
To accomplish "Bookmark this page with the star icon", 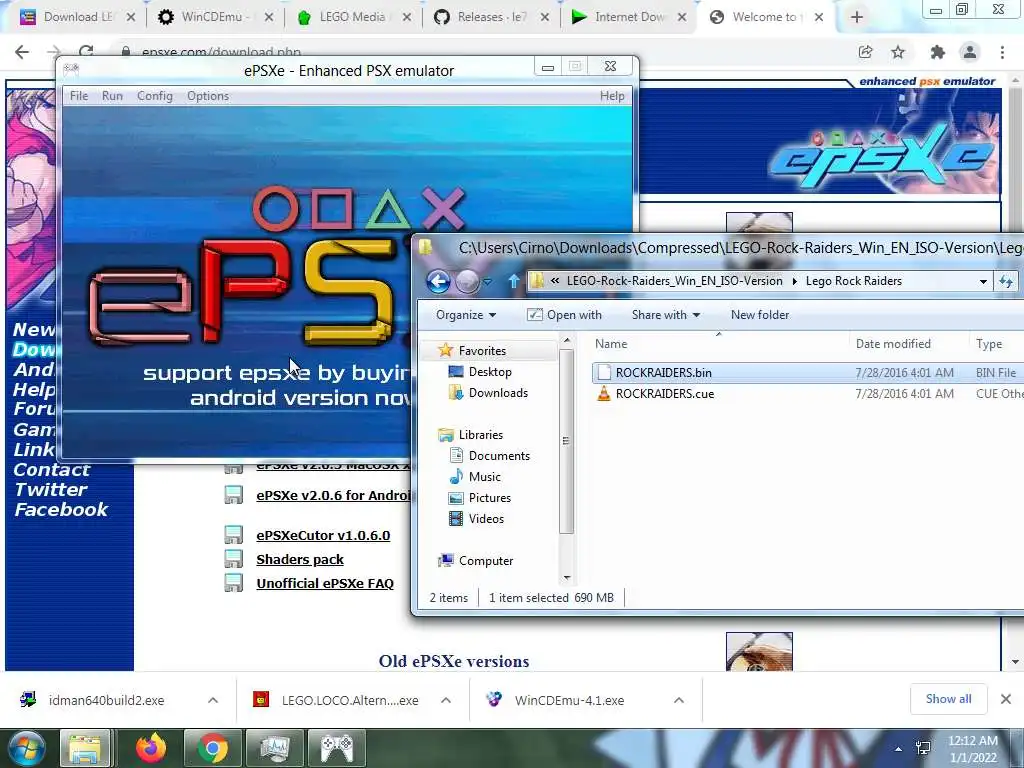I will click(x=898, y=52).
